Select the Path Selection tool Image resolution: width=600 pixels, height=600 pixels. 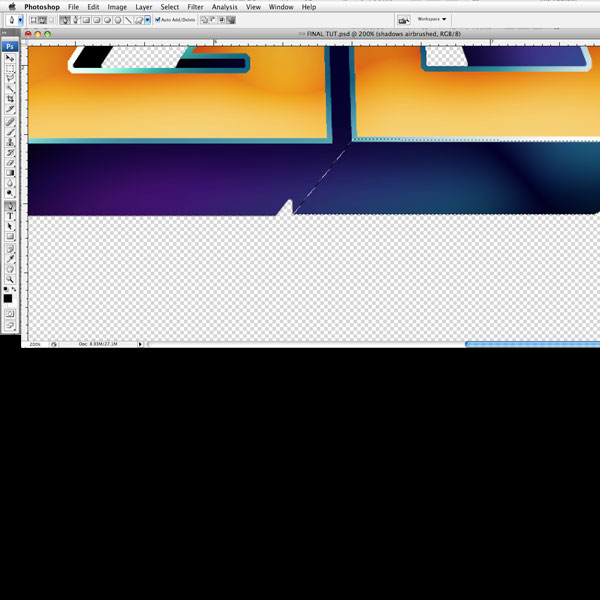click(x=10, y=227)
